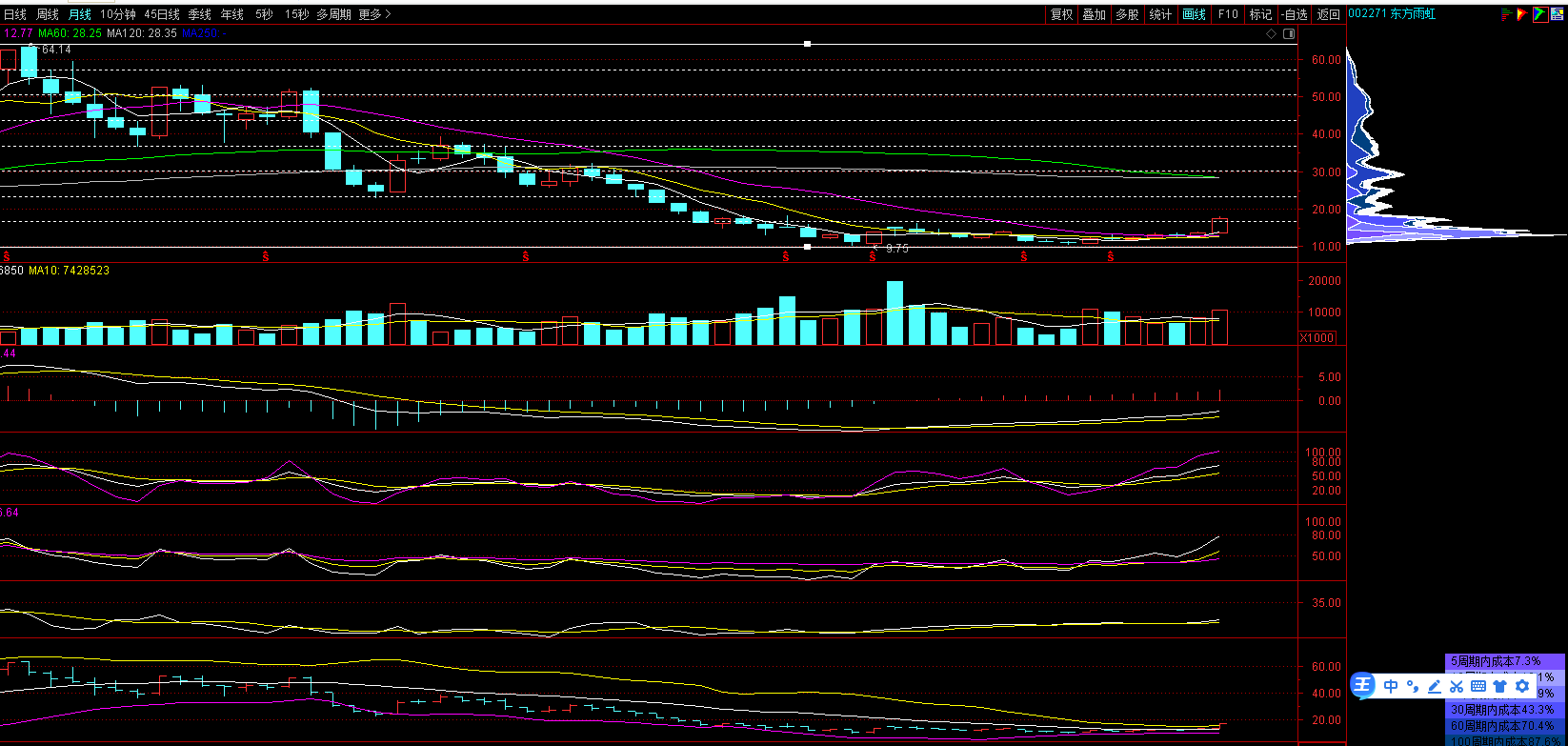The width and height of the screenshot is (1568, 746).
Task: Click the latest red monthly candlestick
Action: tap(1219, 226)
